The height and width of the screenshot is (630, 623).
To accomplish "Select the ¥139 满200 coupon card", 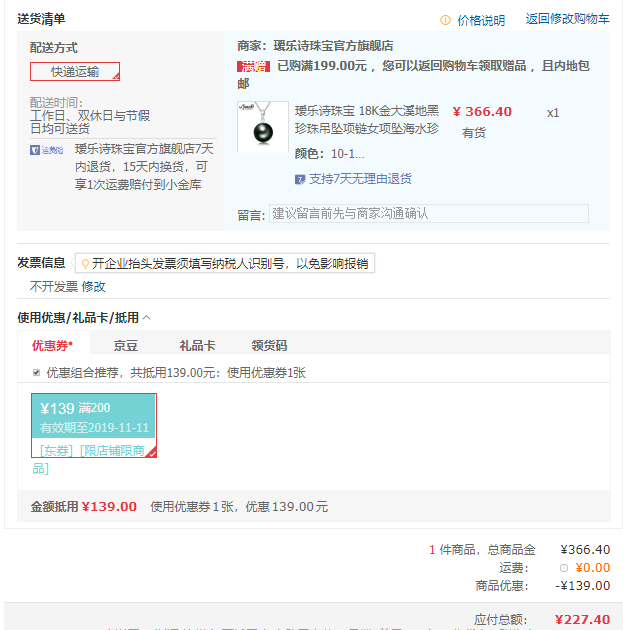I will 94,425.
